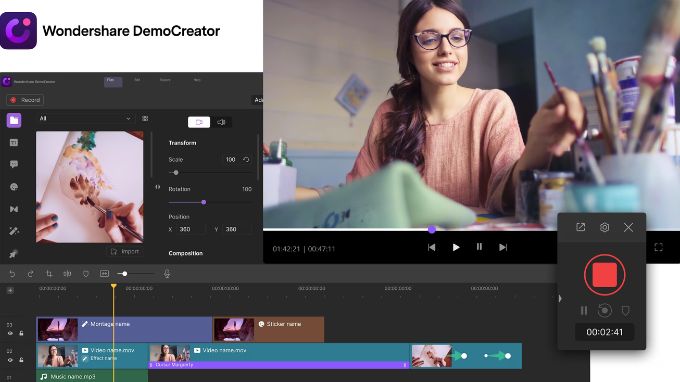Viewport: 680px width, 382px height.
Task: Toggle fullscreen preview icon
Action: coord(658,247)
